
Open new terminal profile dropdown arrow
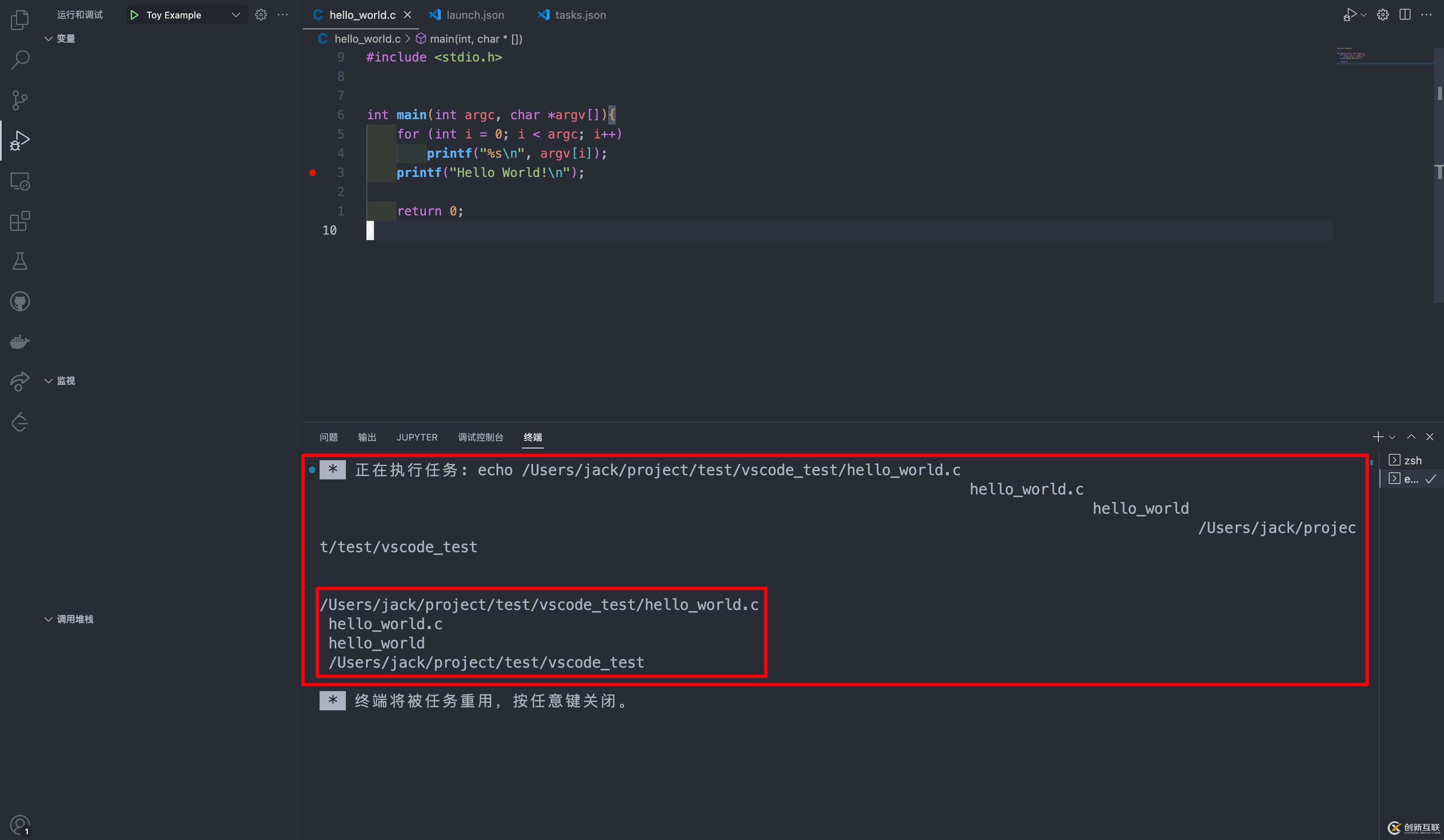click(1392, 438)
